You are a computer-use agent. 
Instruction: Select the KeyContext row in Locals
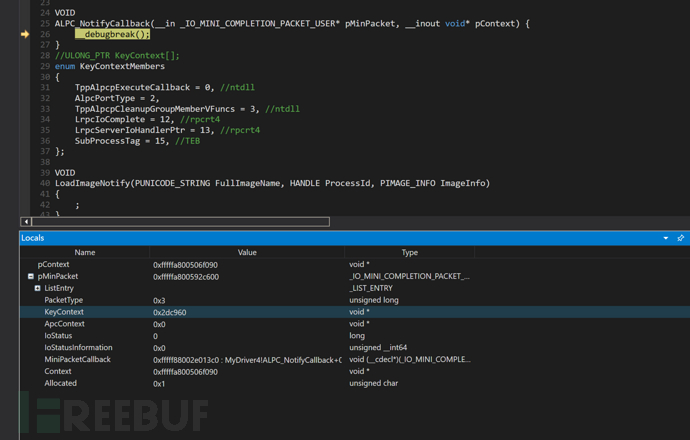pyautogui.click(x=64, y=312)
